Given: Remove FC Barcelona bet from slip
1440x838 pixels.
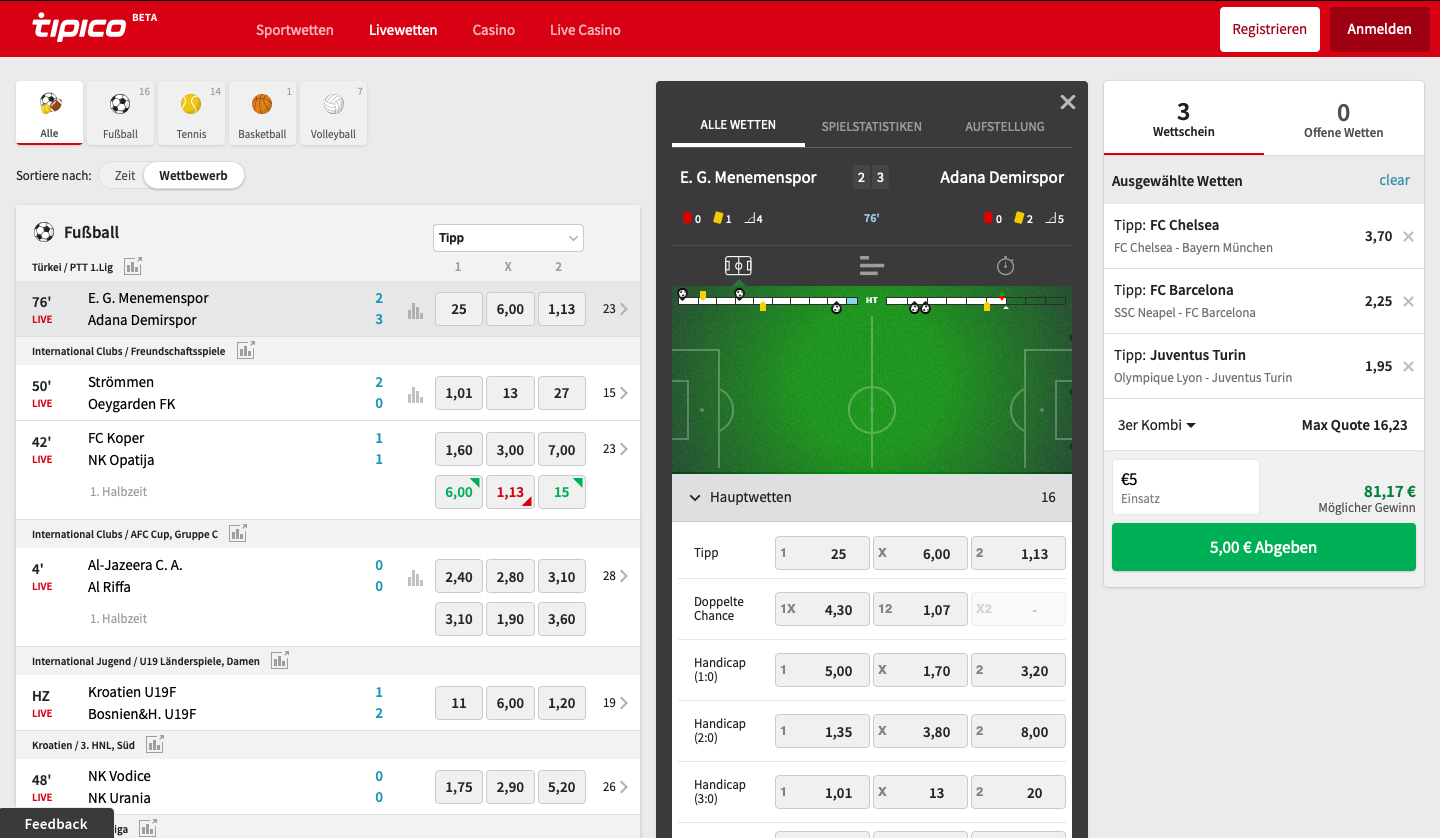Looking at the screenshot, I should (1408, 301).
